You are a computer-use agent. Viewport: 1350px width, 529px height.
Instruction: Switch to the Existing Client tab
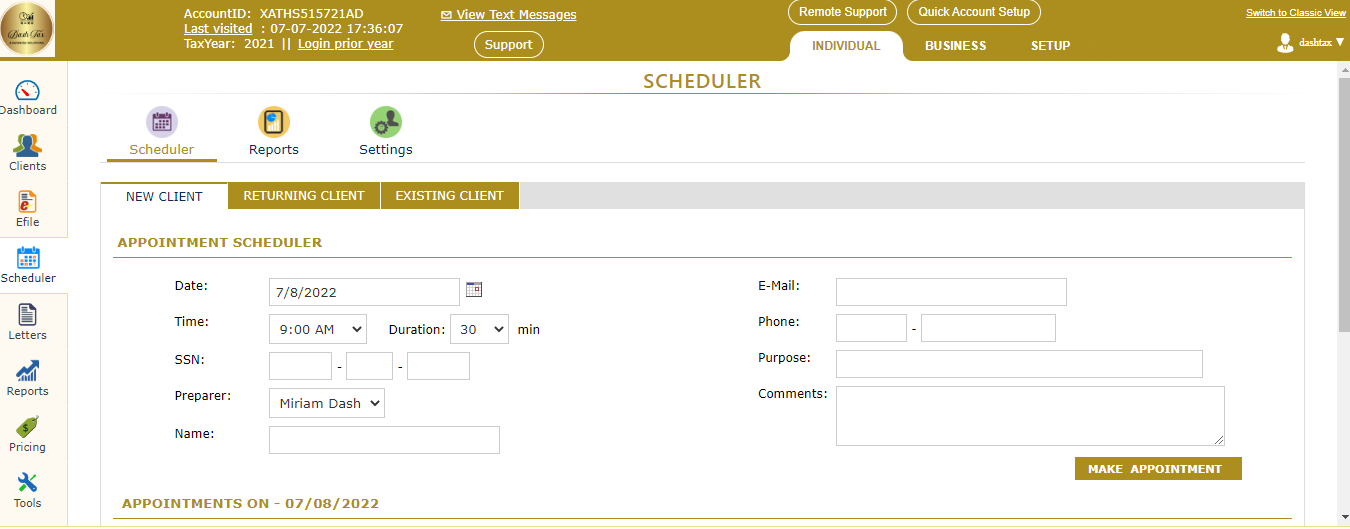pyautogui.click(x=449, y=196)
